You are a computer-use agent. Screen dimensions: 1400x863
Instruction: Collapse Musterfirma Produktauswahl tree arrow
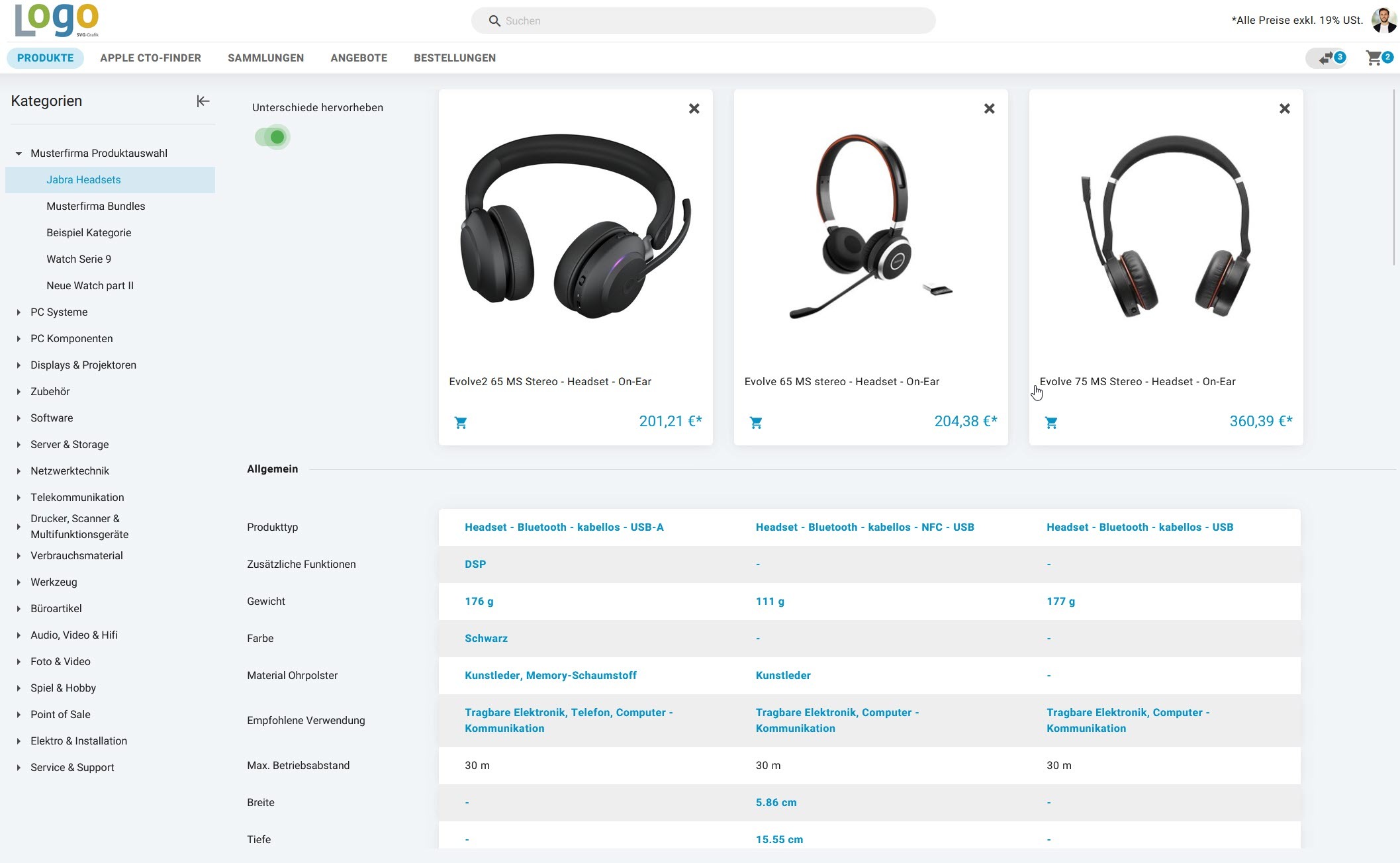[x=19, y=154]
